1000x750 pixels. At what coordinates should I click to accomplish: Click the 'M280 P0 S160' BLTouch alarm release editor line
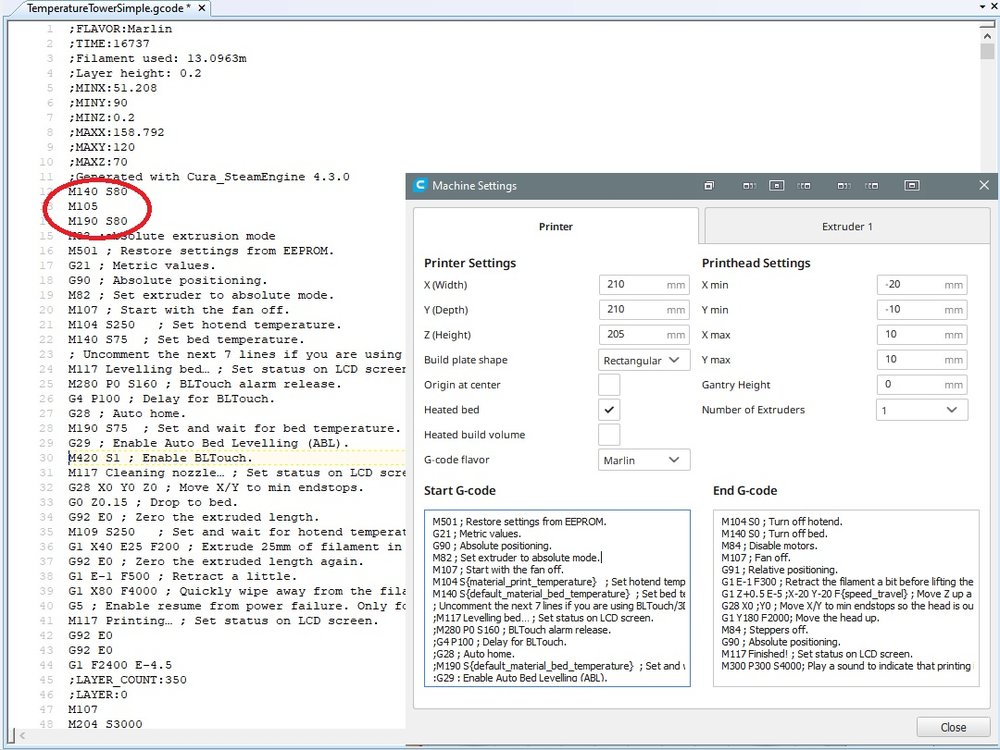[205, 384]
